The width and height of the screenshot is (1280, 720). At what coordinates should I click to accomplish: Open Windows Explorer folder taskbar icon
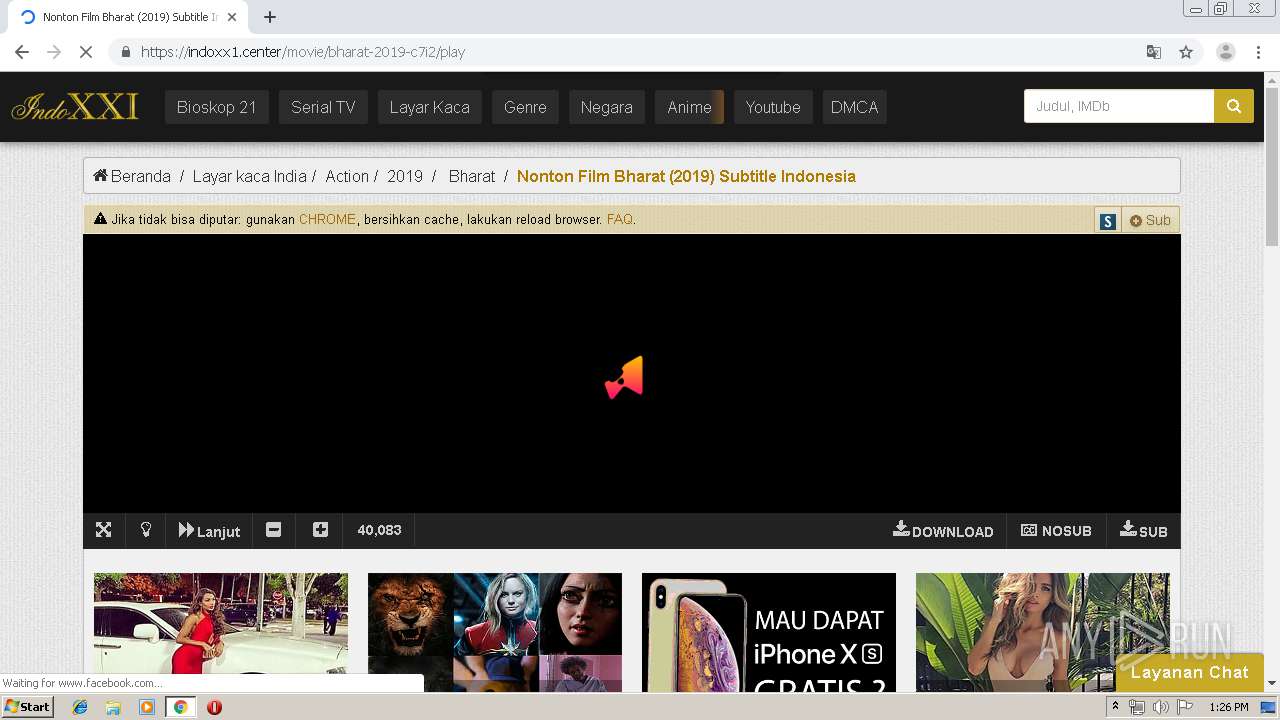tap(113, 707)
